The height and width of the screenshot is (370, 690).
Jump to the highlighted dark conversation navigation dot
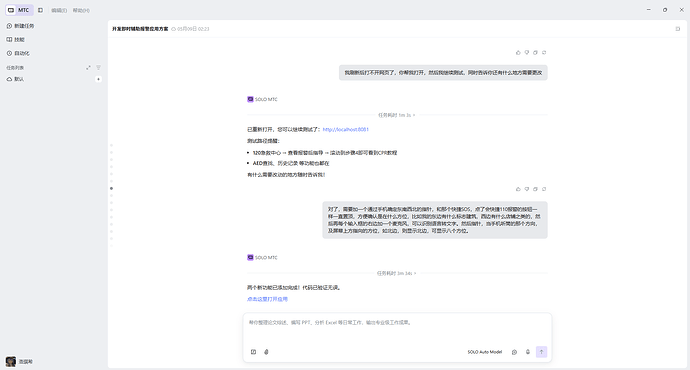point(111,188)
